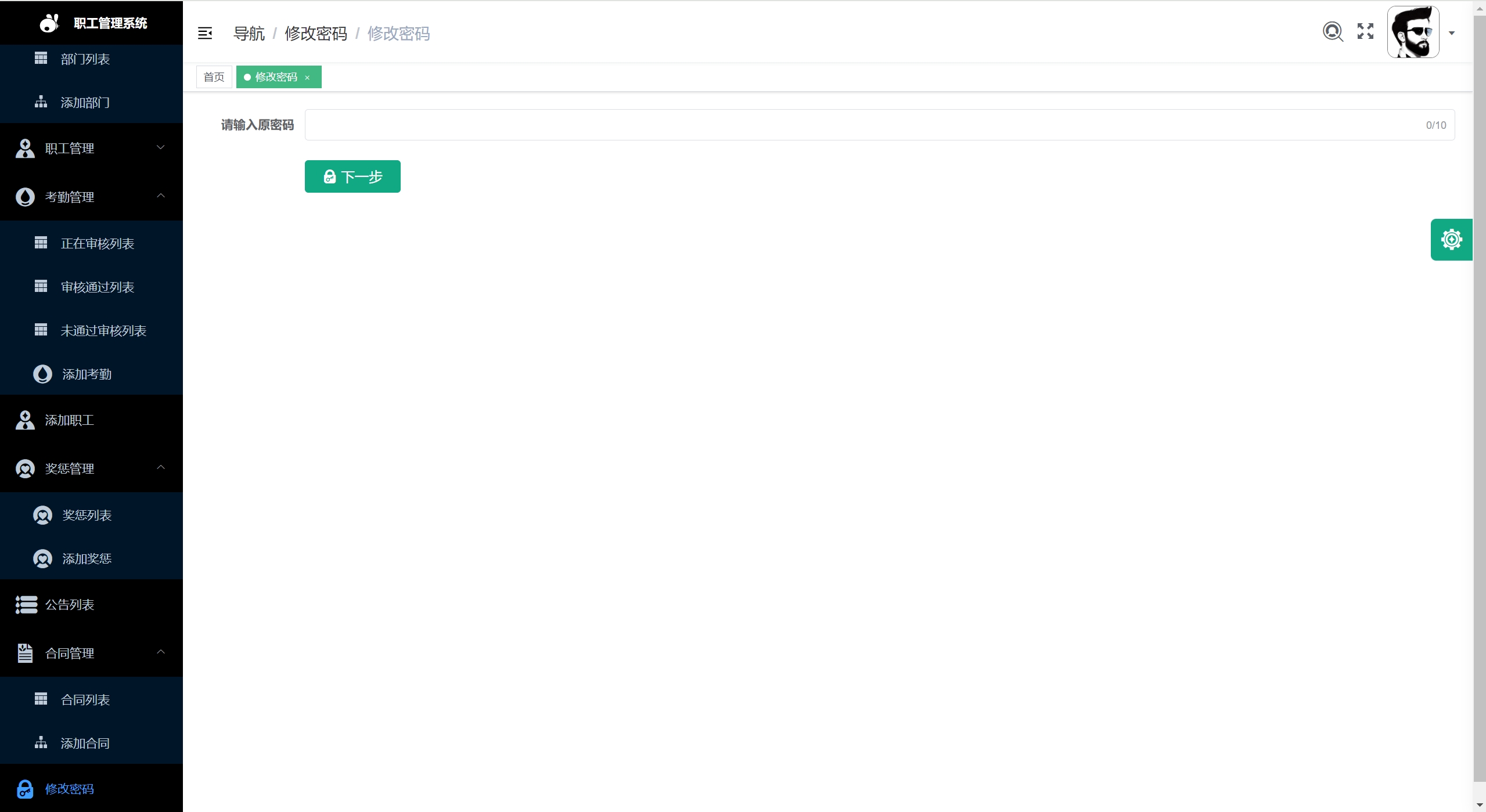The height and width of the screenshot is (812, 1486).
Task: Click the sidebar collapse hamburger icon
Action: [205, 34]
